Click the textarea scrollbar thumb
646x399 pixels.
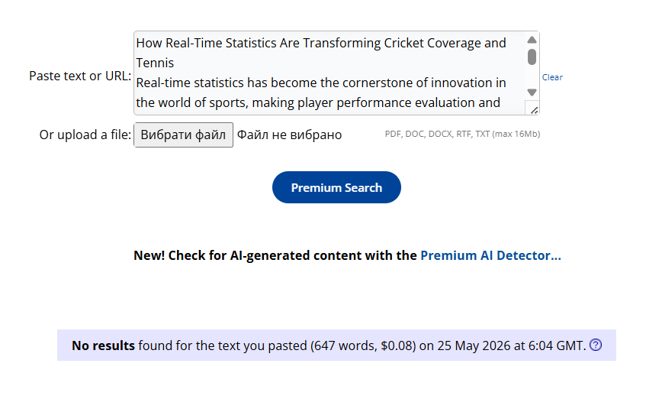pos(531,57)
